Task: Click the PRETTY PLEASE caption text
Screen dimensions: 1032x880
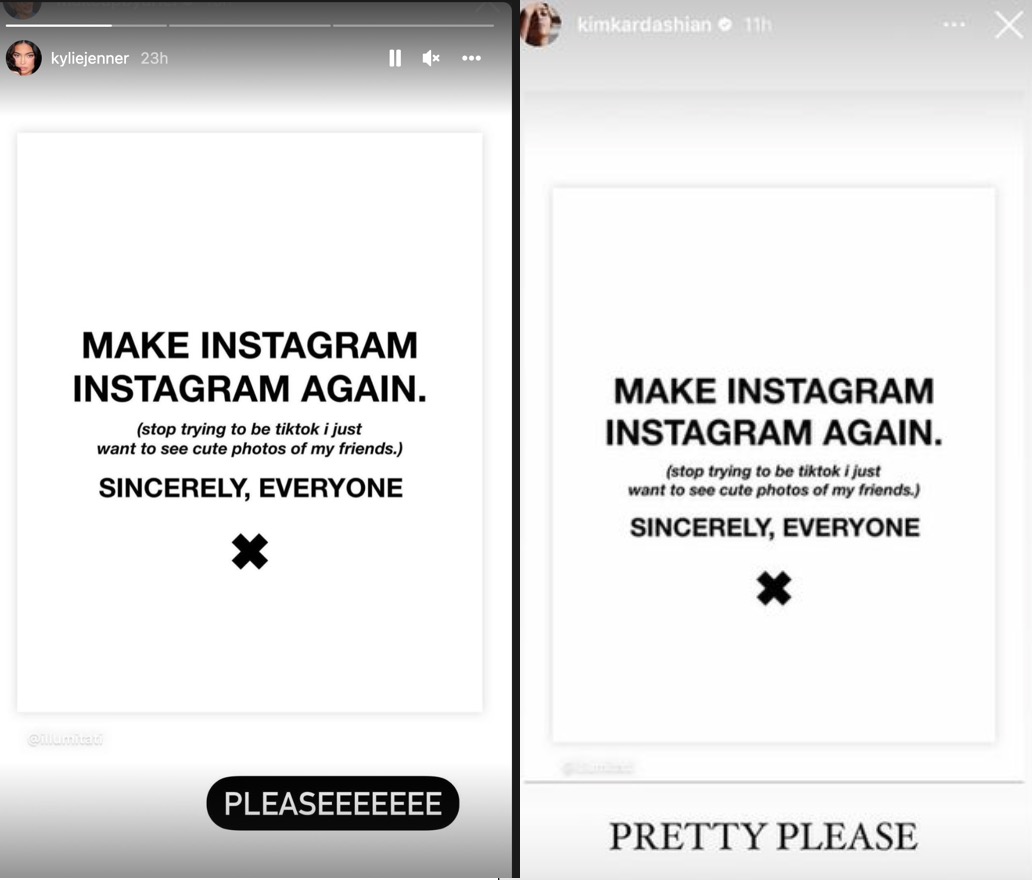Action: (763, 837)
